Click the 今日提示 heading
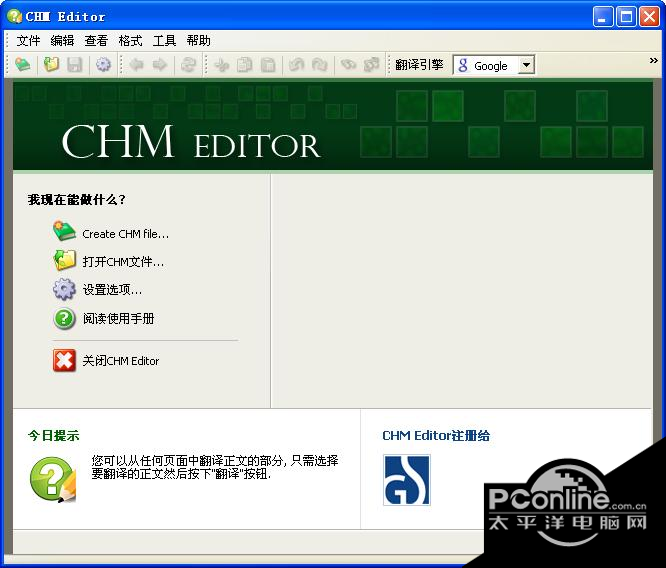This screenshot has width=666, height=568. 54,435
